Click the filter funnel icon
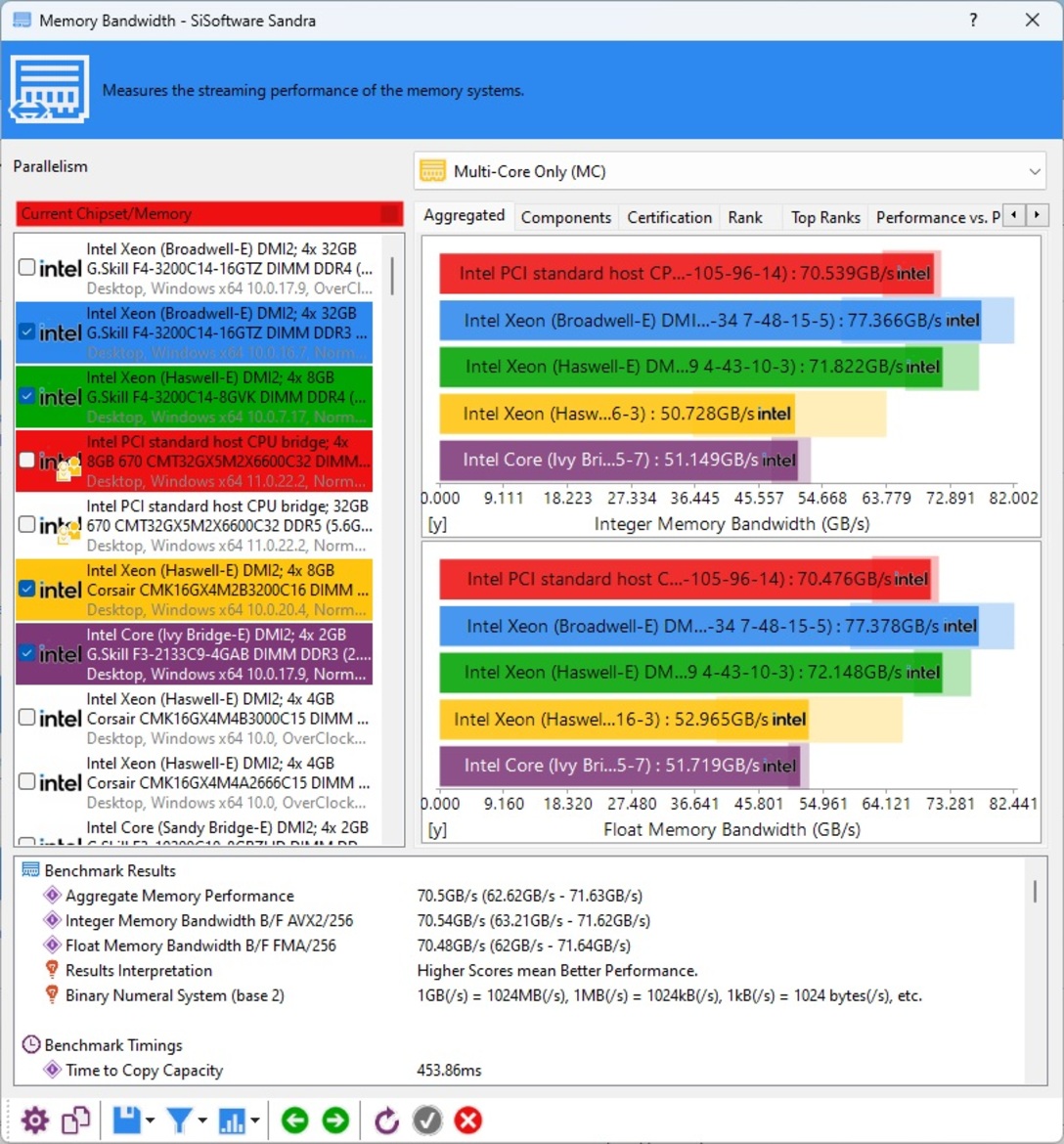 [180, 1120]
